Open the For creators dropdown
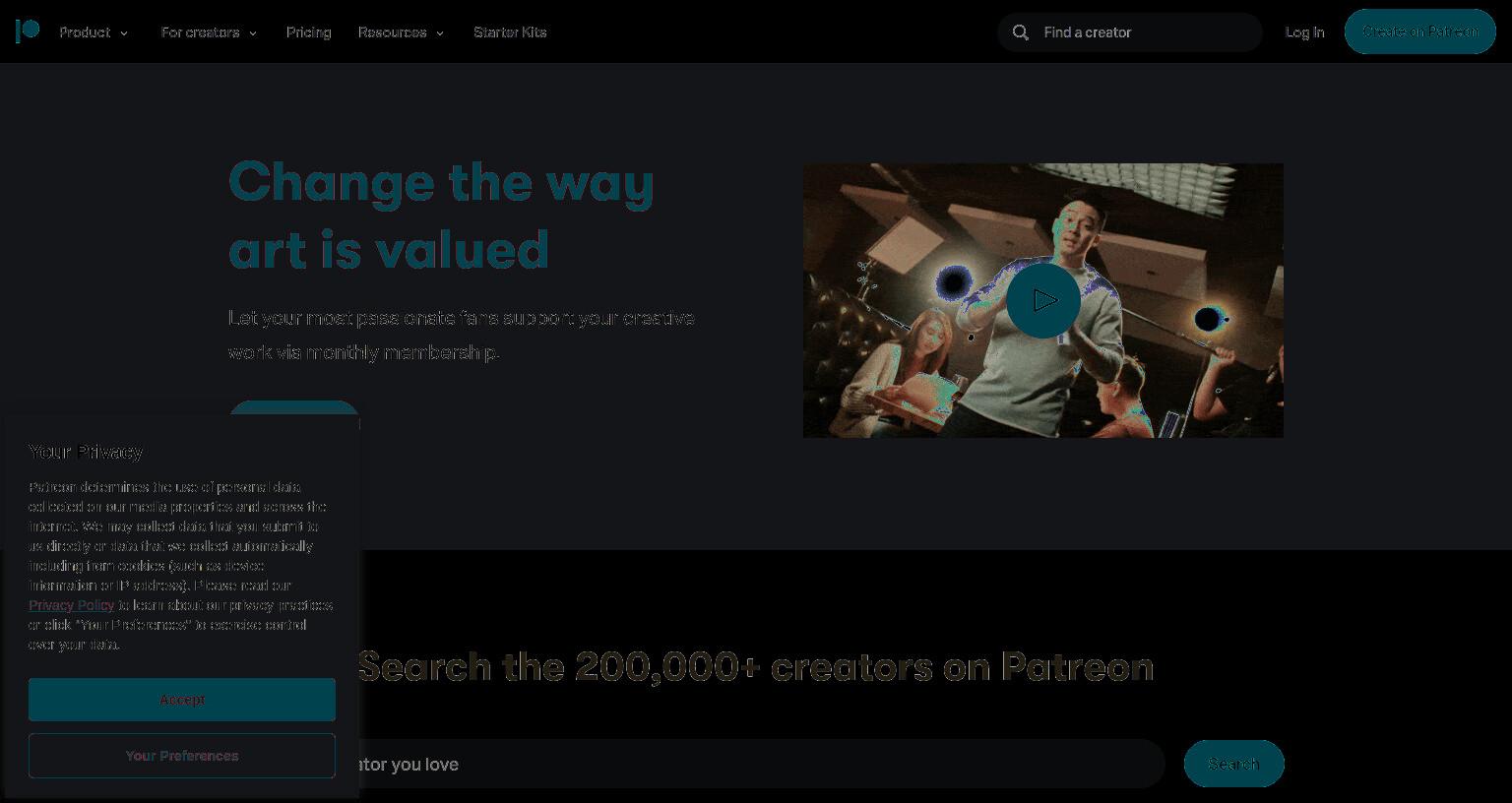The image size is (1512, 803). coord(209,32)
